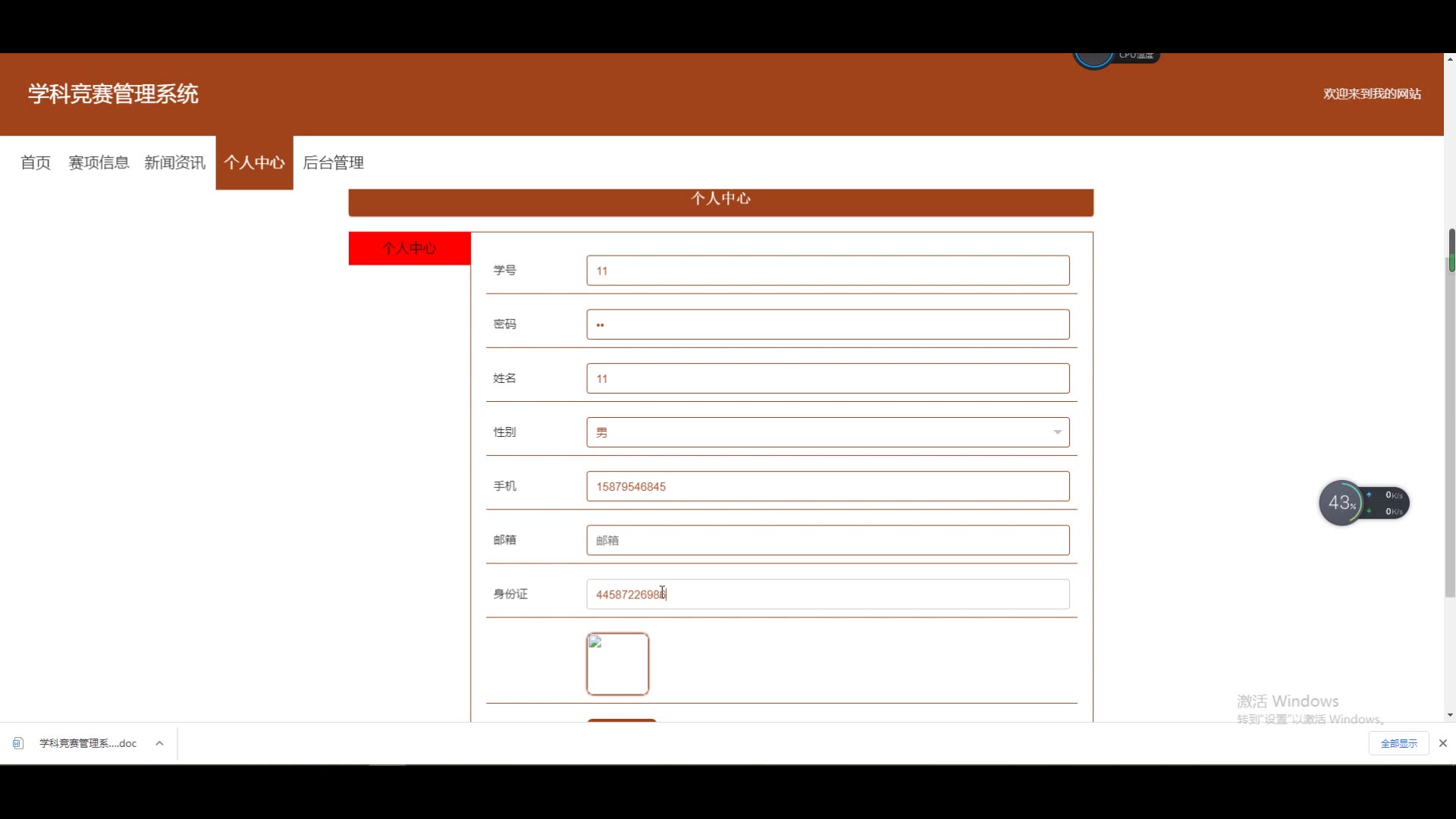Click the 学号 field label
The width and height of the screenshot is (1456, 819).
pos(504,271)
